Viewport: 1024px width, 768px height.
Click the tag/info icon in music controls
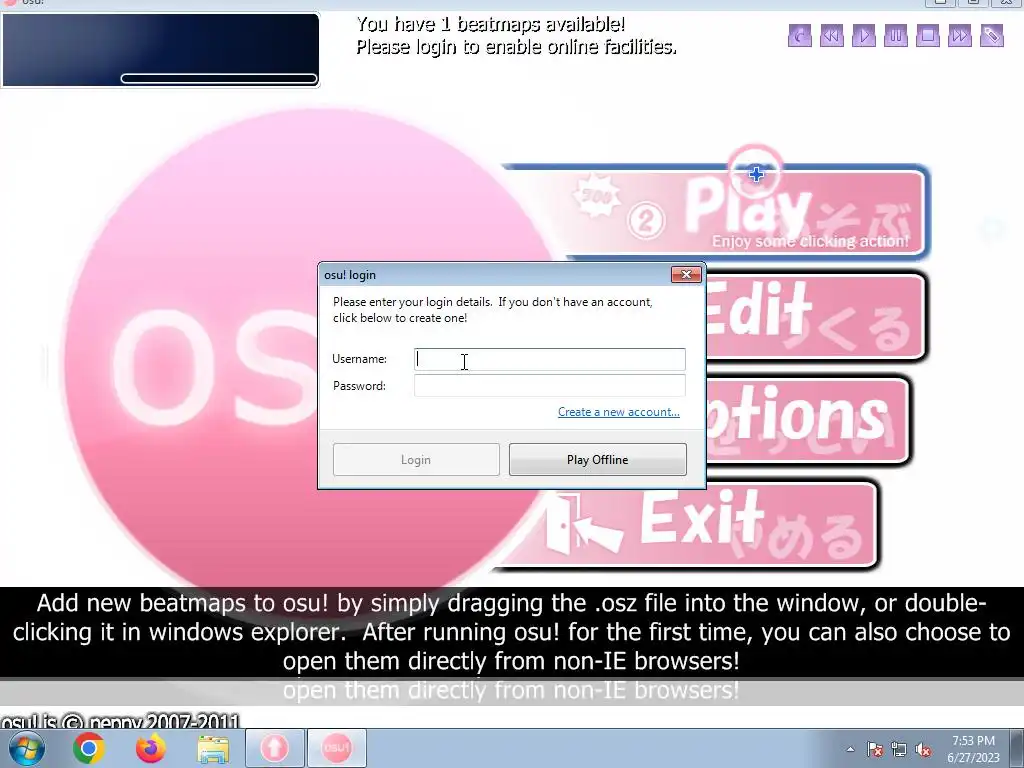pyautogui.click(x=992, y=35)
